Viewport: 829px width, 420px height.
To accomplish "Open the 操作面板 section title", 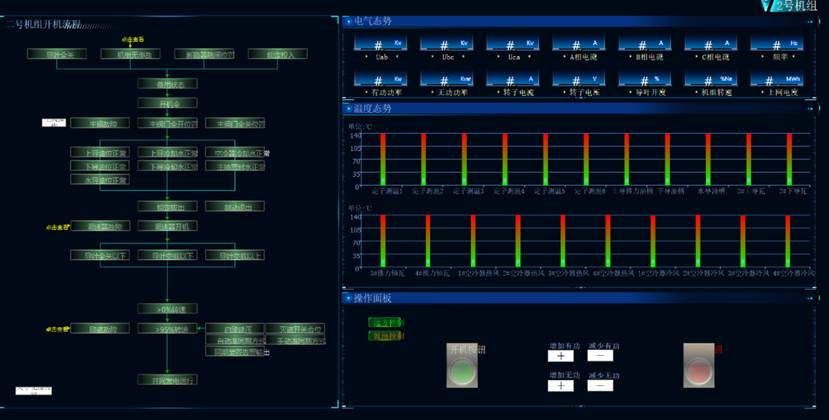I will (372, 298).
